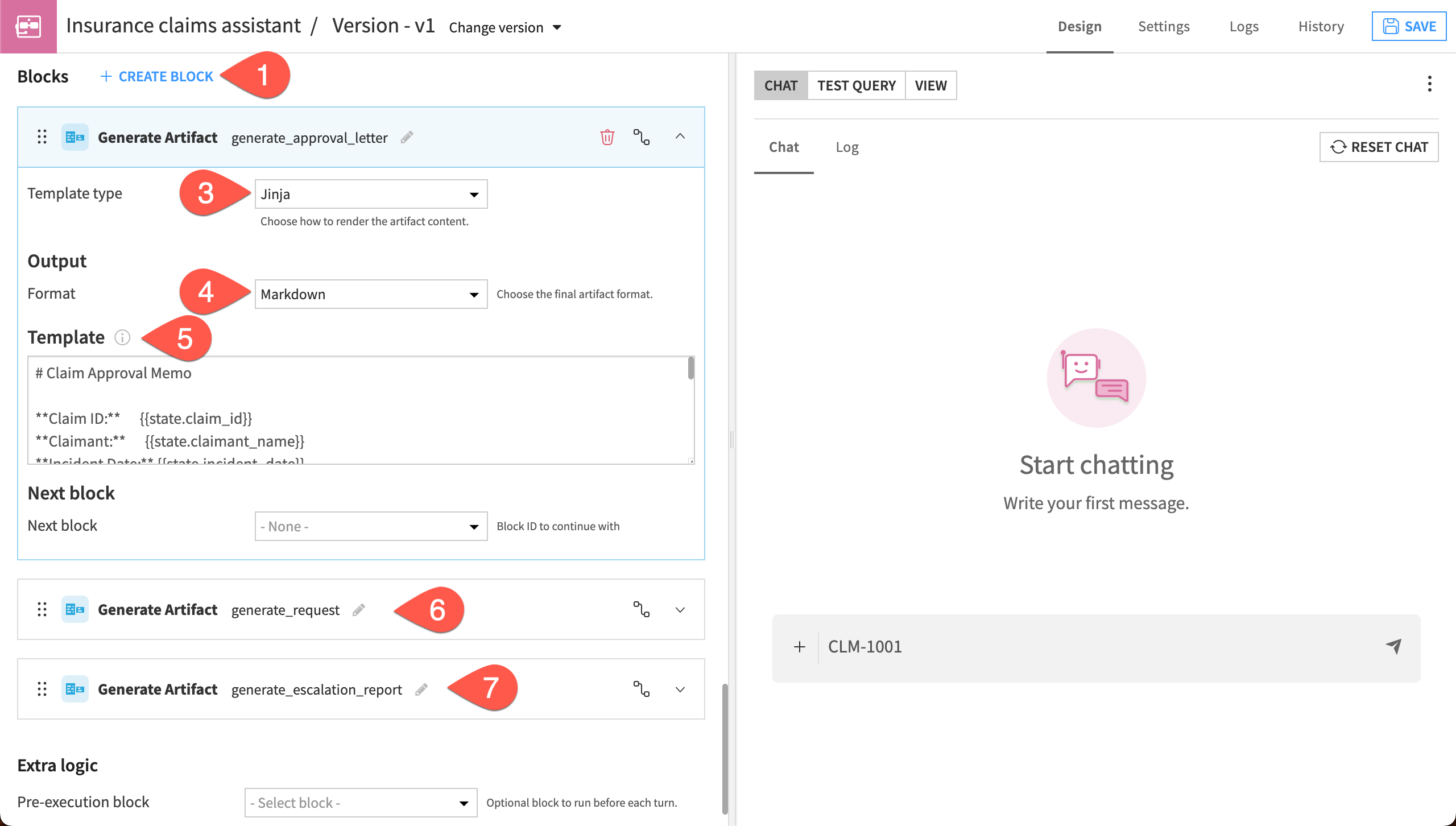Delete the generate_approval_letter block

pos(606,137)
